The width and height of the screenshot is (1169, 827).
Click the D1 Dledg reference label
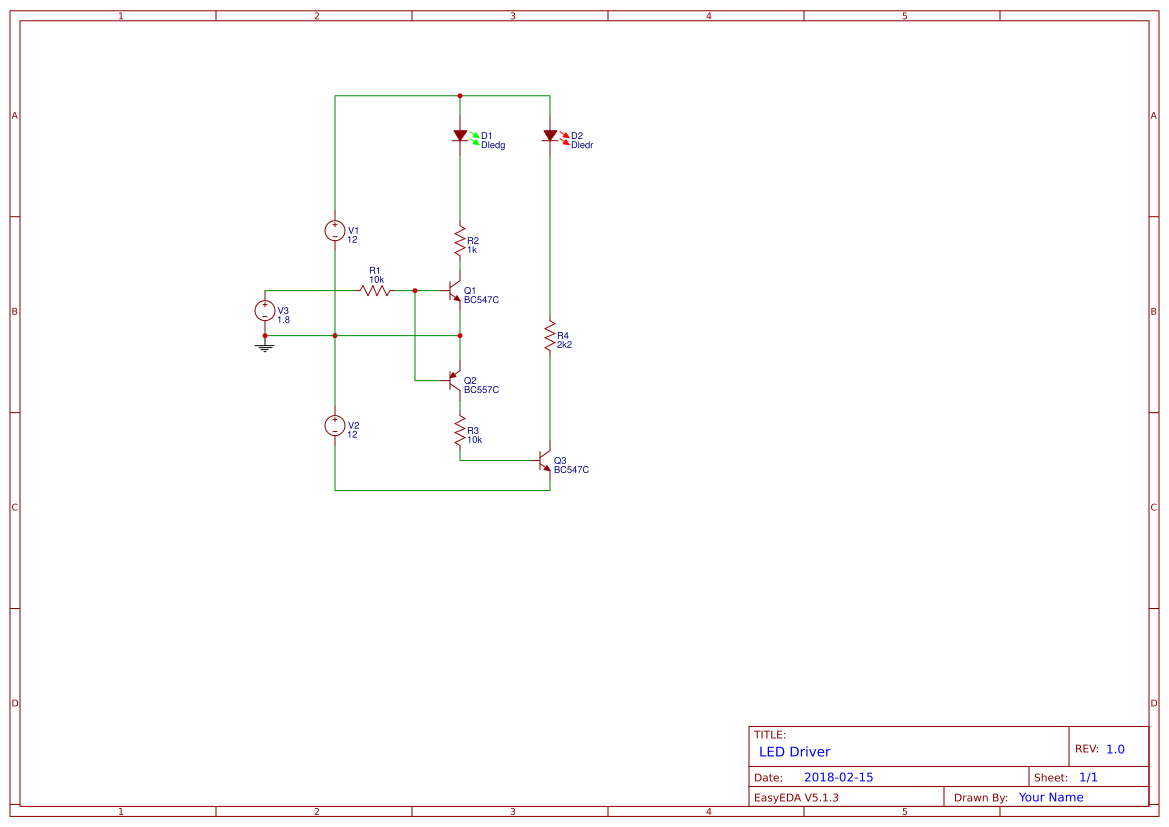pyautogui.click(x=489, y=140)
